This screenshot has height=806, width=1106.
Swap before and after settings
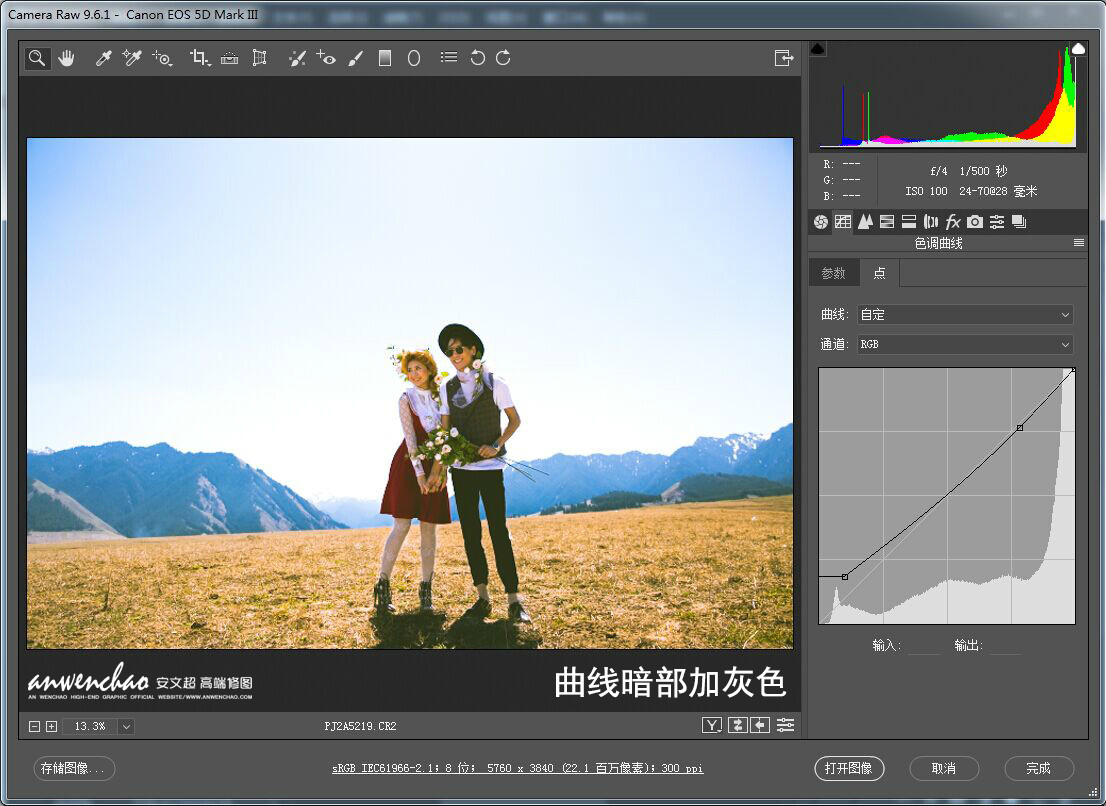(737, 725)
